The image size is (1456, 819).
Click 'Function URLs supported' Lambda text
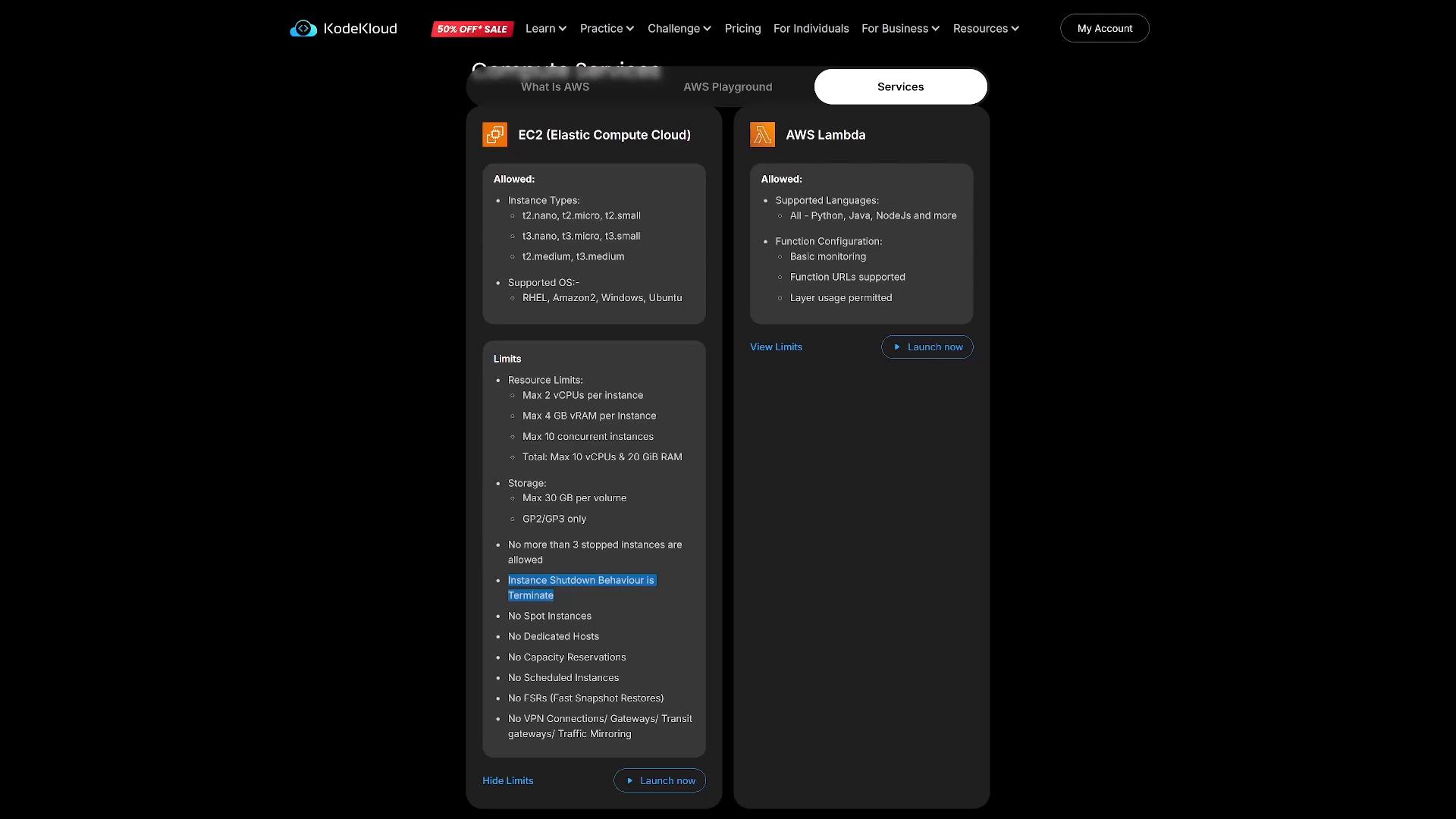tap(848, 278)
